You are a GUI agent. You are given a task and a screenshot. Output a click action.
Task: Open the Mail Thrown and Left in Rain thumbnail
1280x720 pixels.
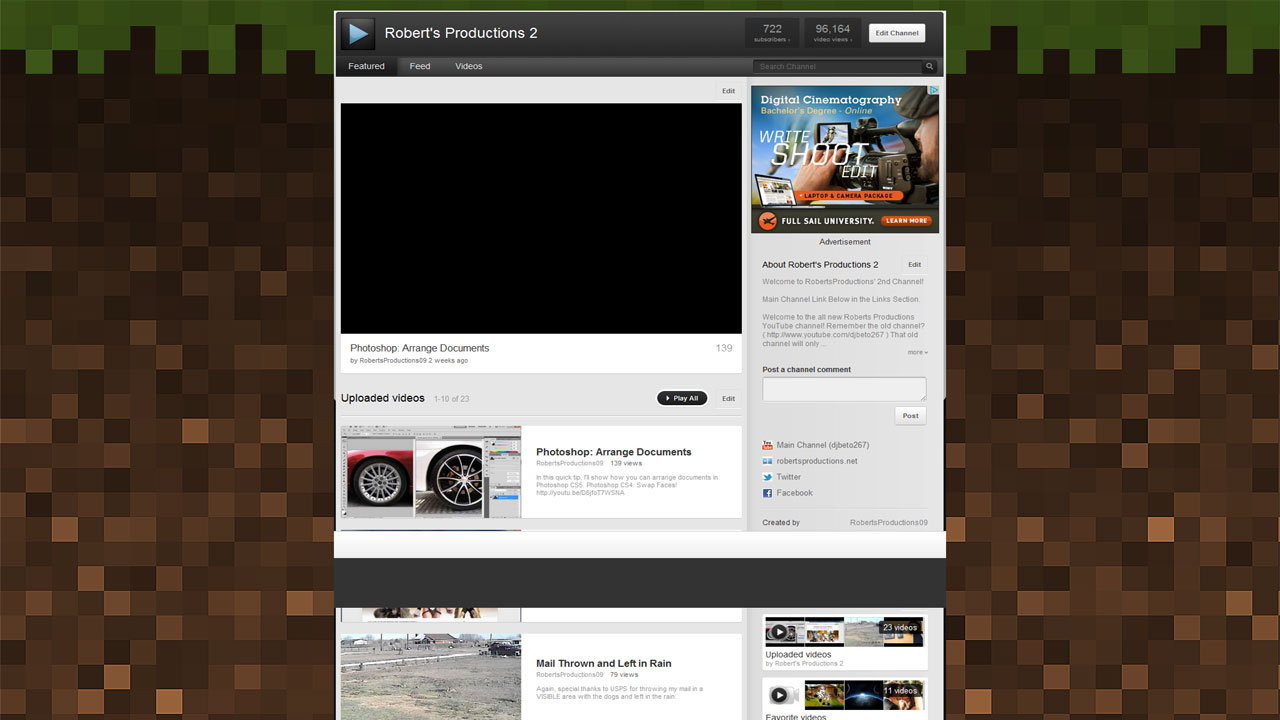tap(431, 676)
